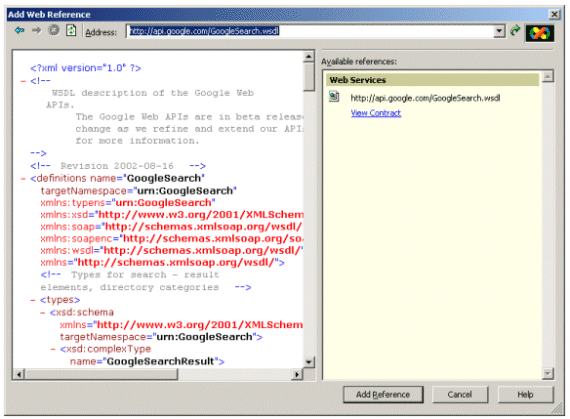This screenshot has width=570, height=419.
Task: Click the web service document icon
Action: pos(334,97)
